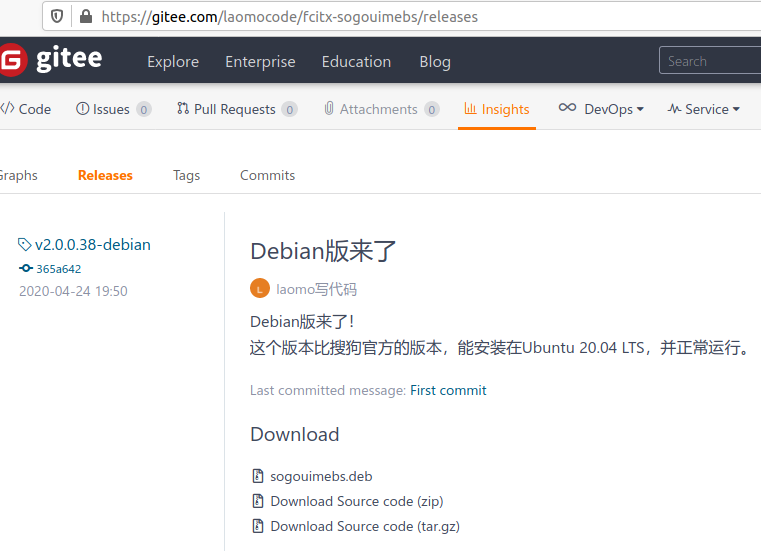Click the tag icon beside v2.0.0.38-debian
The height and width of the screenshot is (551, 761).
[x=24, y=245]
